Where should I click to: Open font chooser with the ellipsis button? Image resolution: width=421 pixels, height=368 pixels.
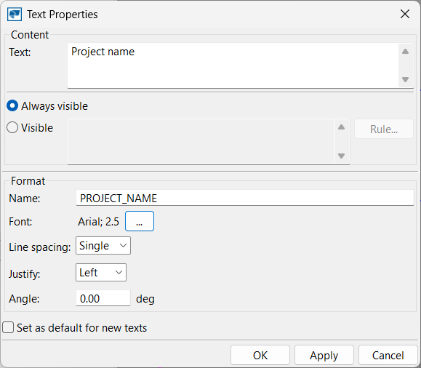pos(139,221)
